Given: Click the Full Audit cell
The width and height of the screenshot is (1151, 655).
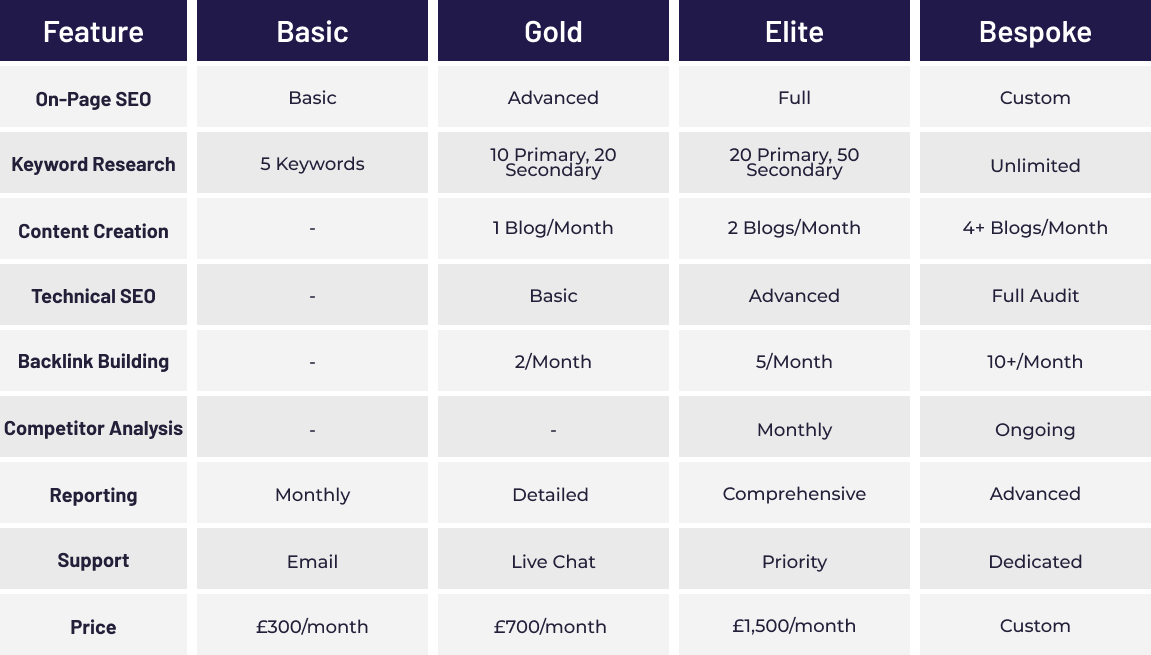Looking at the screenshot, I should (x=1035, y=295).
